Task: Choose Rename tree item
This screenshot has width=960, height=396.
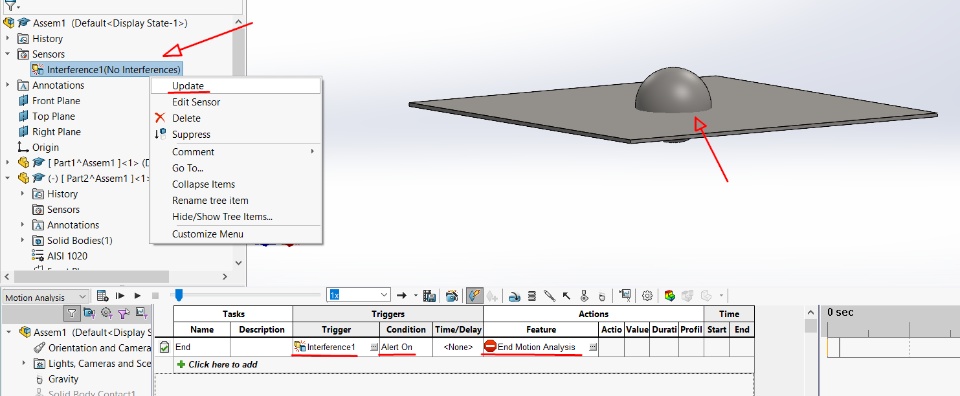Action: 236,201
